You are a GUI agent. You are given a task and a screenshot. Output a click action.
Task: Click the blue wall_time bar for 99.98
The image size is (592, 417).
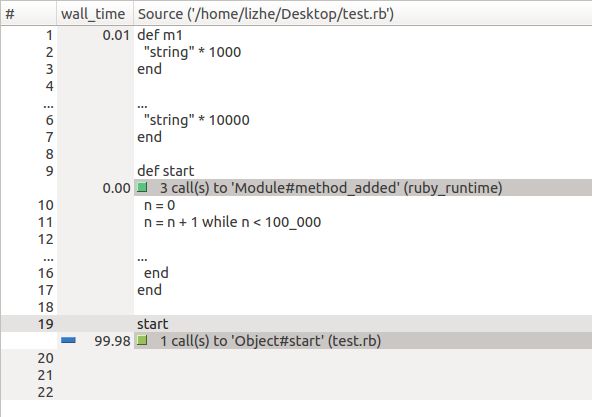(x=68, y=340)
